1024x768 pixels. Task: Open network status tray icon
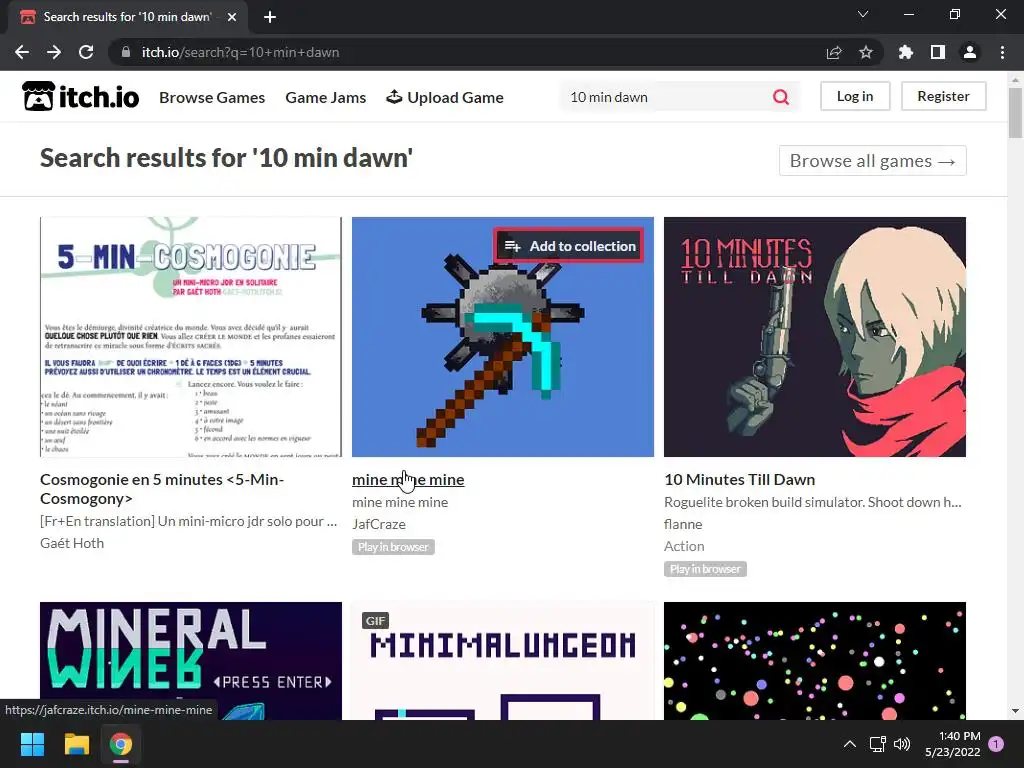pyautogui.click(x=877, y=744)
